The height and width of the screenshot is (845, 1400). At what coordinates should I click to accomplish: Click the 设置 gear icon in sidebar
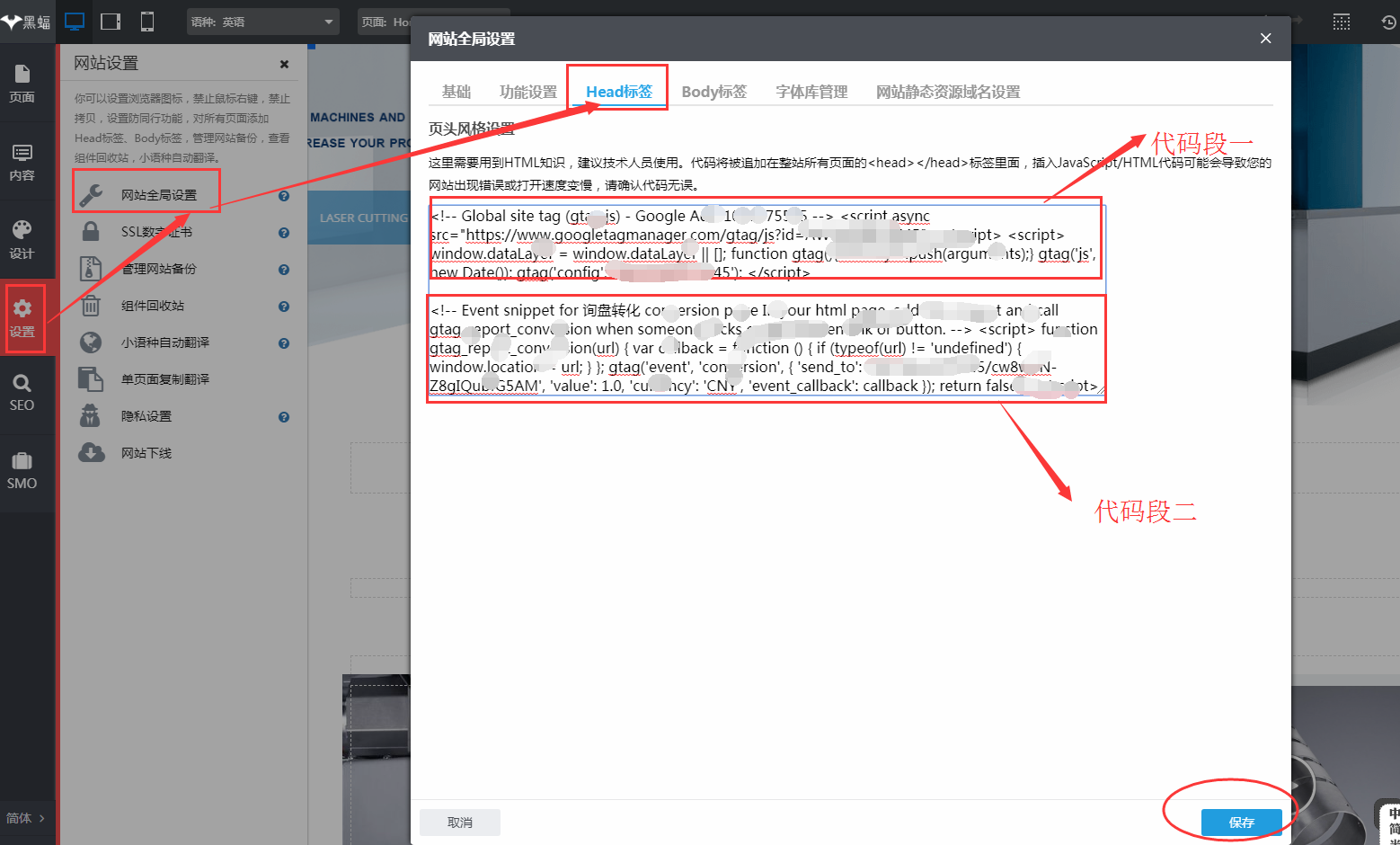pos(22,317)
